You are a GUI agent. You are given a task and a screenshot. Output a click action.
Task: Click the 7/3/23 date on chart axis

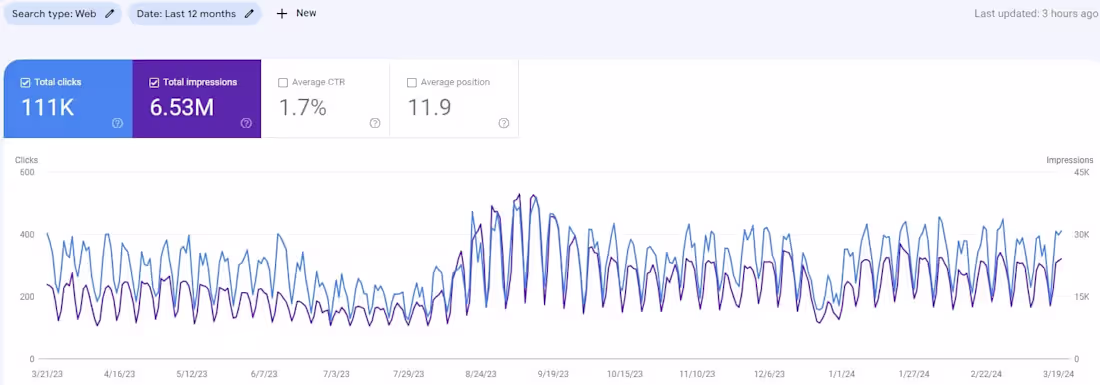coord(335,374)
